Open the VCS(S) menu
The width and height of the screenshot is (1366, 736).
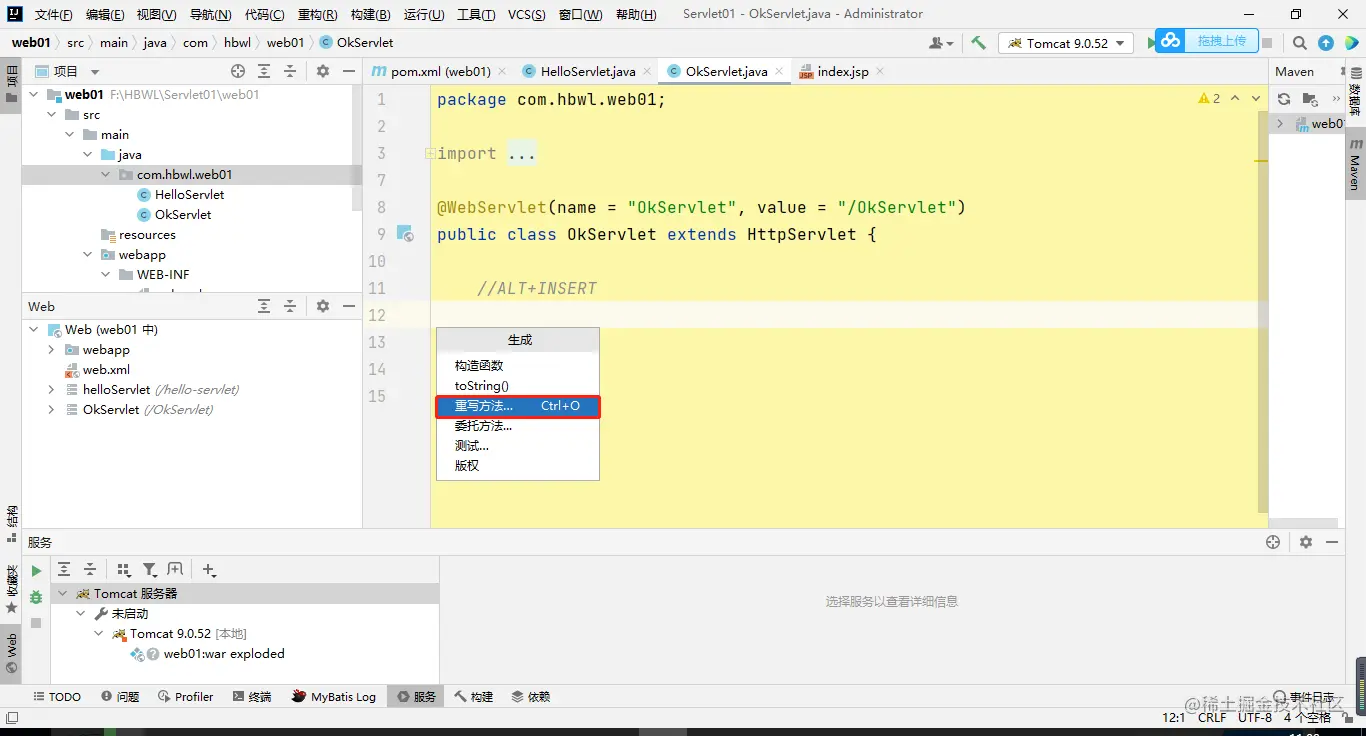coord(527,14)
